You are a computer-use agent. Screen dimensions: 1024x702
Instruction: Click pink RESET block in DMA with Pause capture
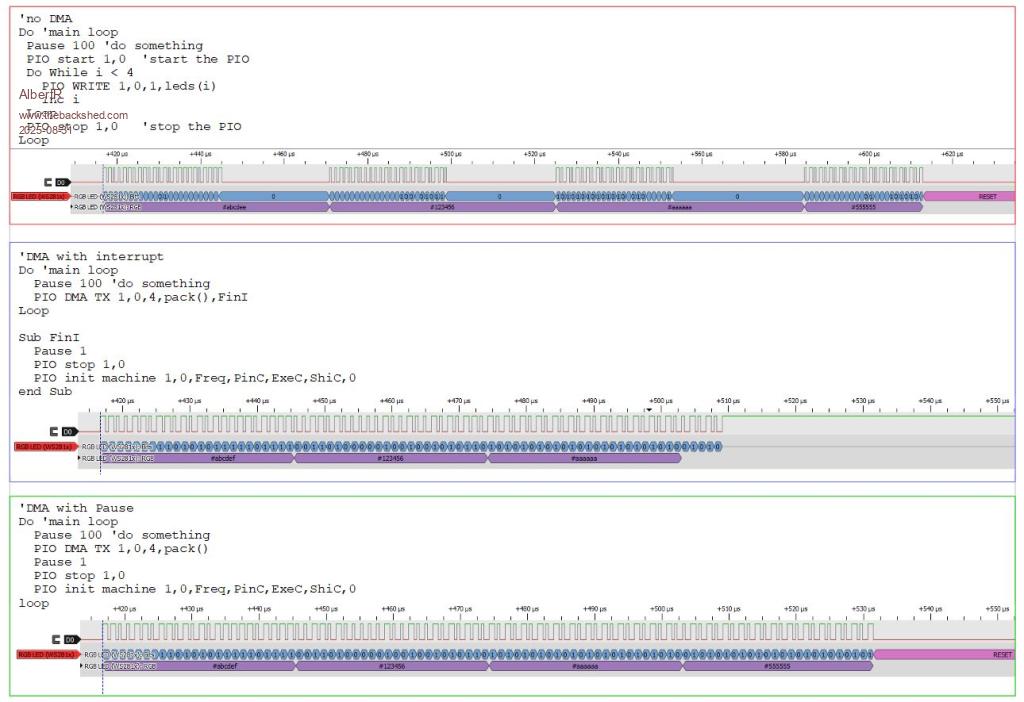point(945,654)
